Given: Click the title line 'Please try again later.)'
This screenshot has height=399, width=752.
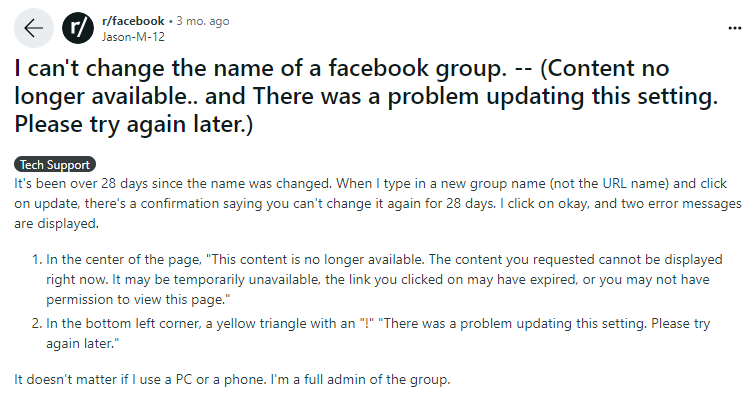Looking at the screenshot, I should (x=133, y=124).
